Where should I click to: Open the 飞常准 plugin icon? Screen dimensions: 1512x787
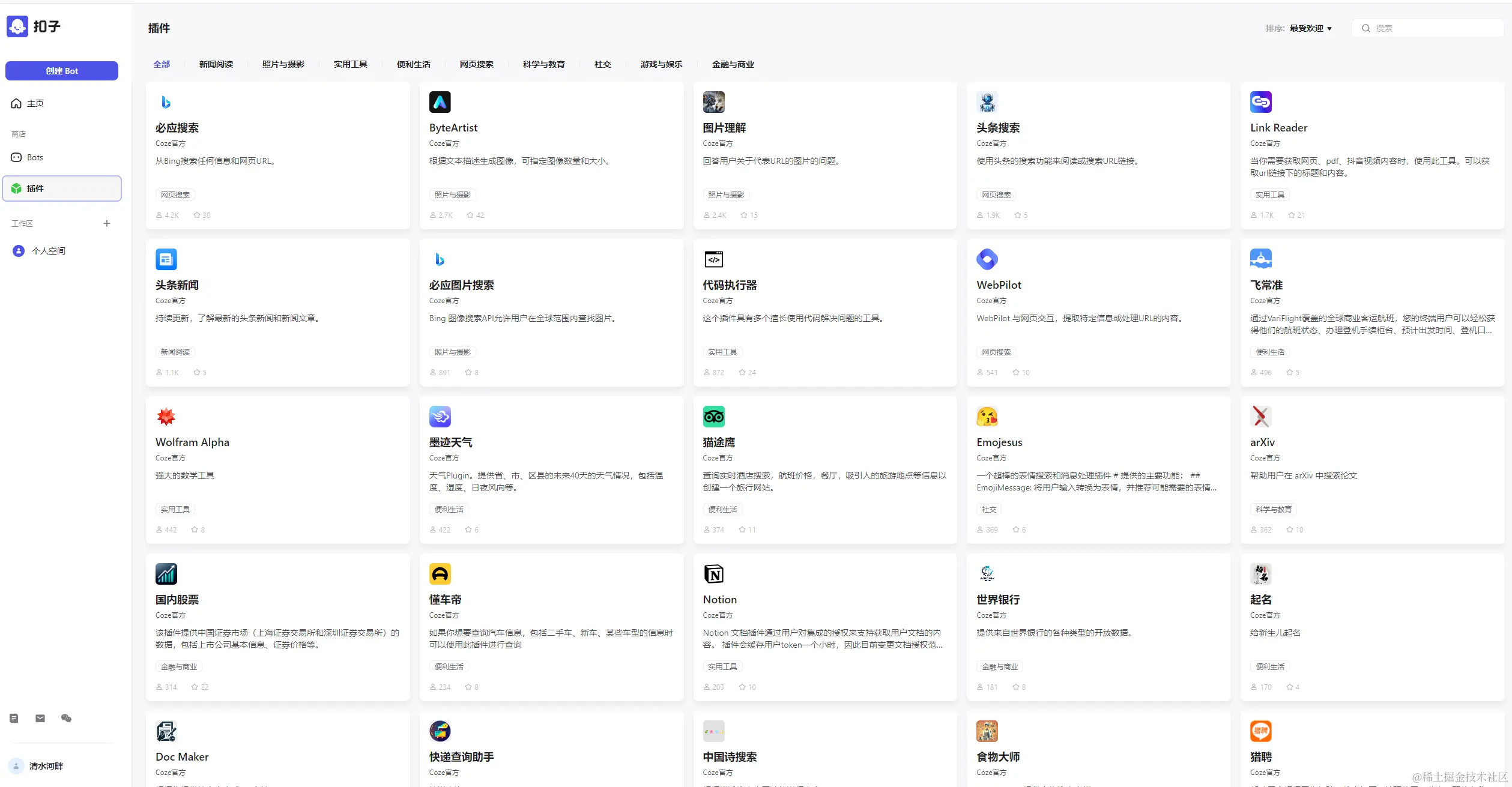coord(1261,259)
